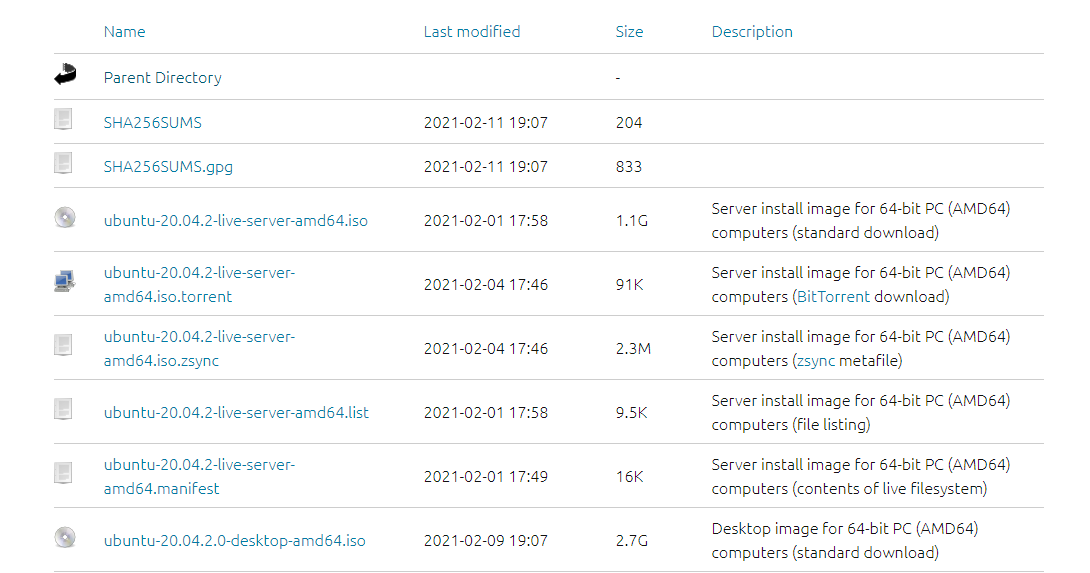The width and height of the screenshot is (1090, 573).
Task: Sort by the Last modified column header
Action: tap(472, 31)
